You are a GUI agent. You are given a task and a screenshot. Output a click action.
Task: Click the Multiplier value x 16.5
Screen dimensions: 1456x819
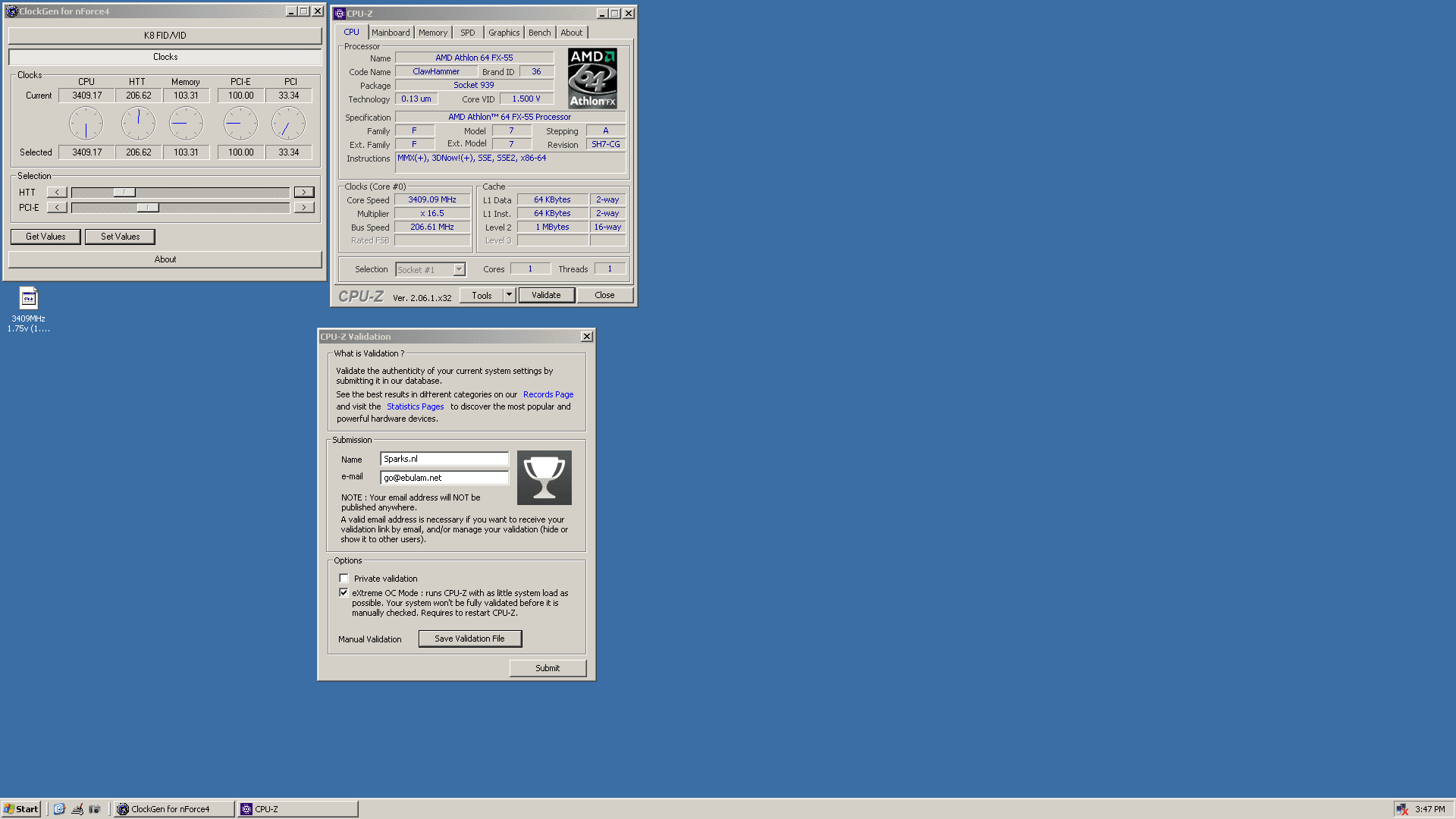tap(432, 214)
